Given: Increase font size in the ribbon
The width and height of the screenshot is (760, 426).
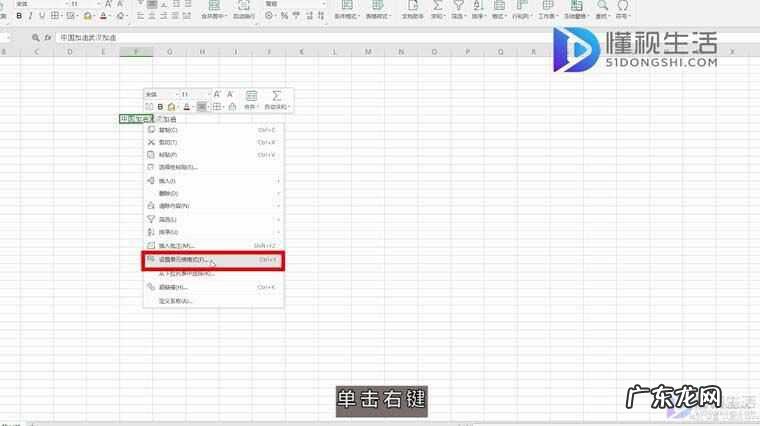Looking at the screenshot, I should pos(108,4).
